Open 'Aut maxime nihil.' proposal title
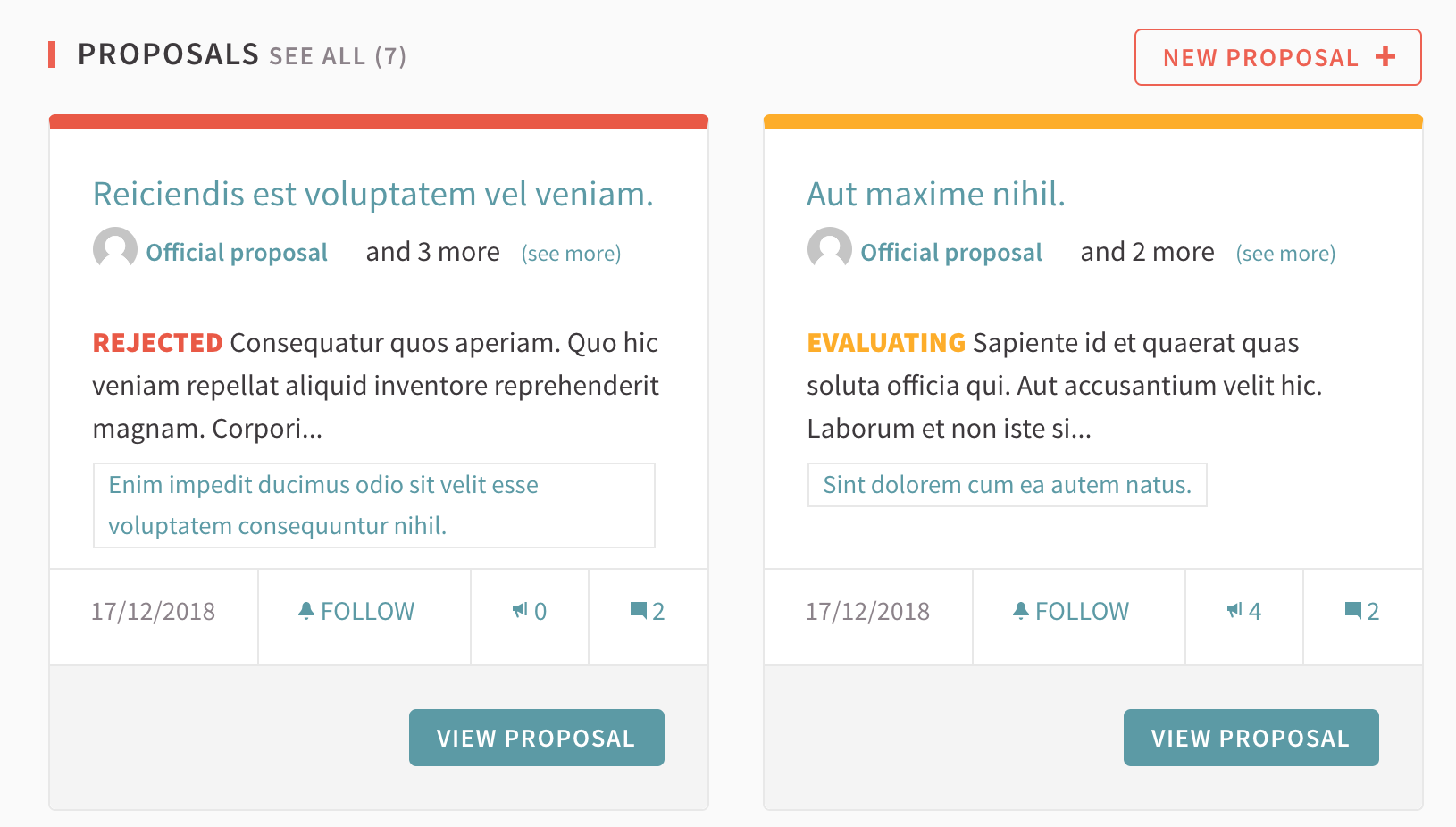1456x827 pixels. tap(936, 194)
